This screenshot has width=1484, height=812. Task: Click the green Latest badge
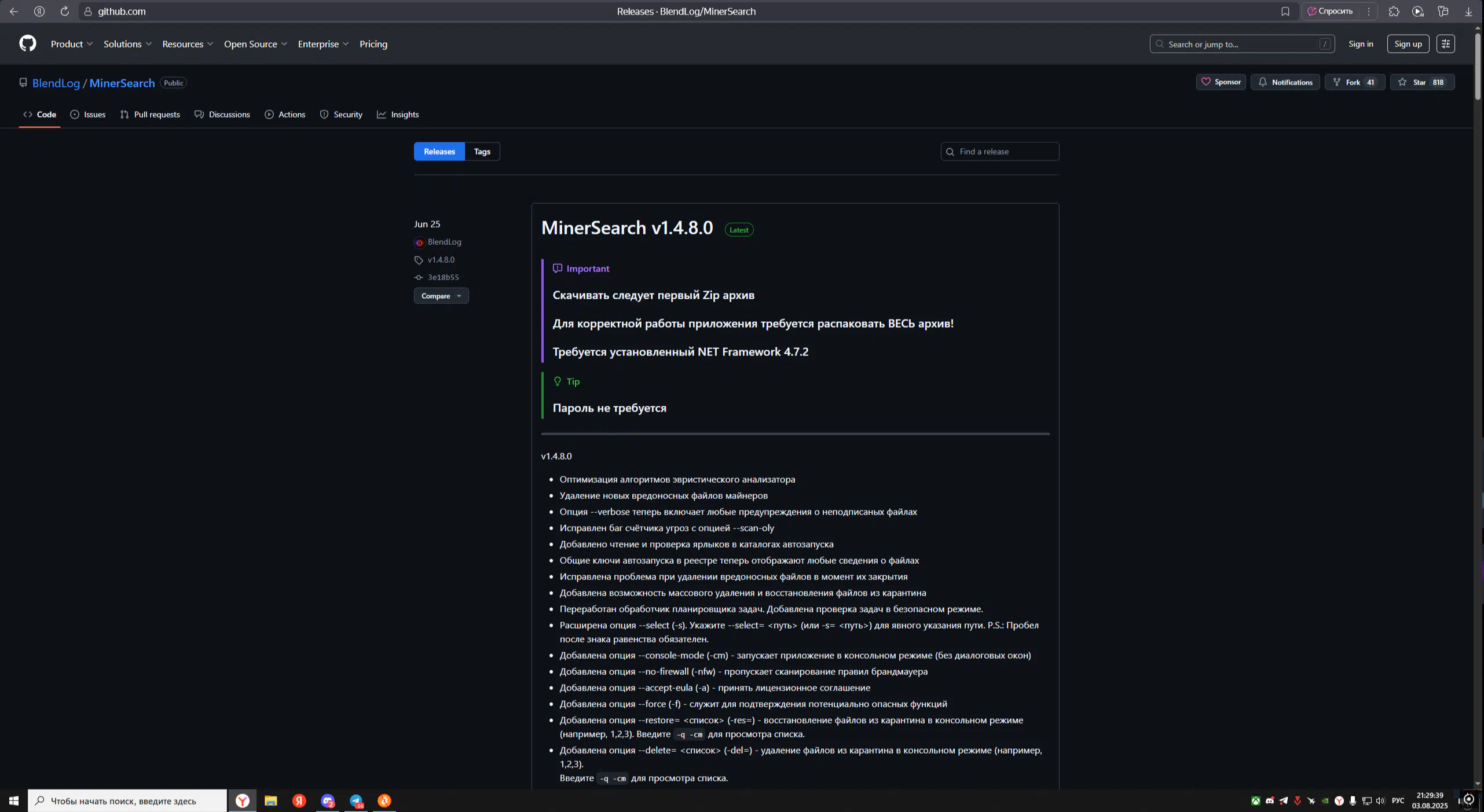[x=739, y=230]
